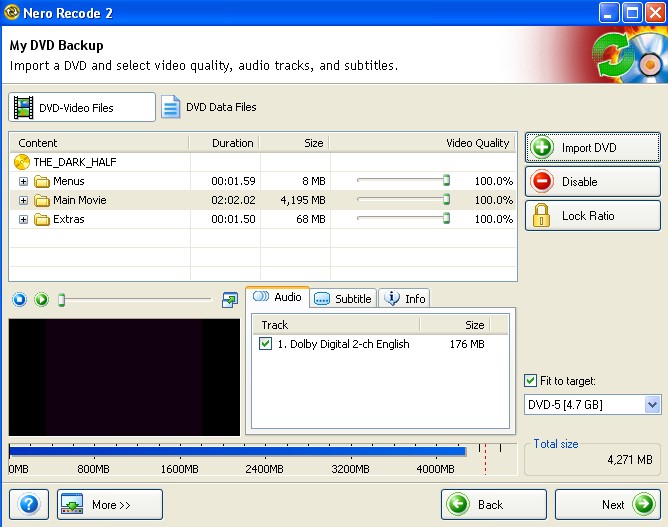Stop preview playback with blue stop button
Image resolution: width=668 pixels, height=527 pixels.
coord(19,299)
